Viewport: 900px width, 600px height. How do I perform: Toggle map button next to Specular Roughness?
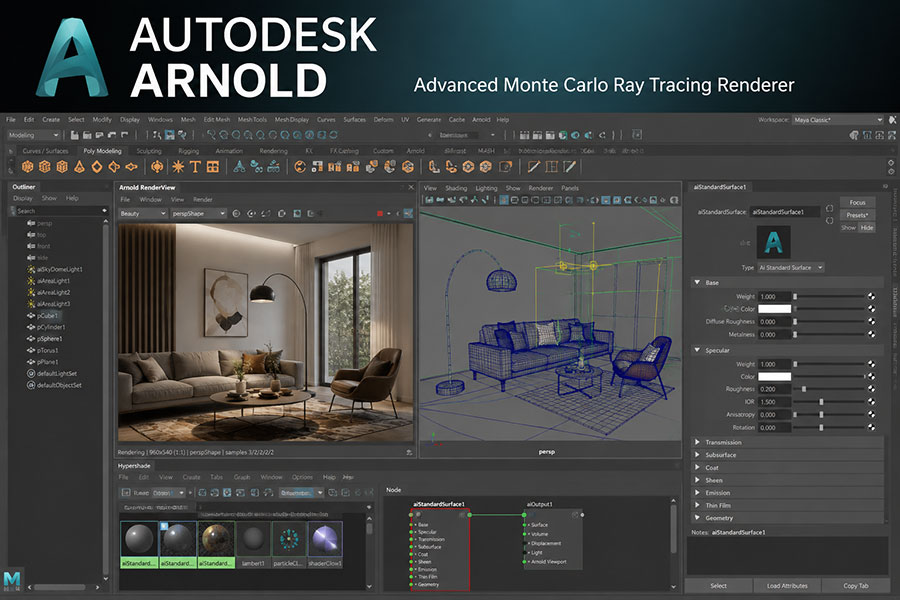tap(871, 389)
